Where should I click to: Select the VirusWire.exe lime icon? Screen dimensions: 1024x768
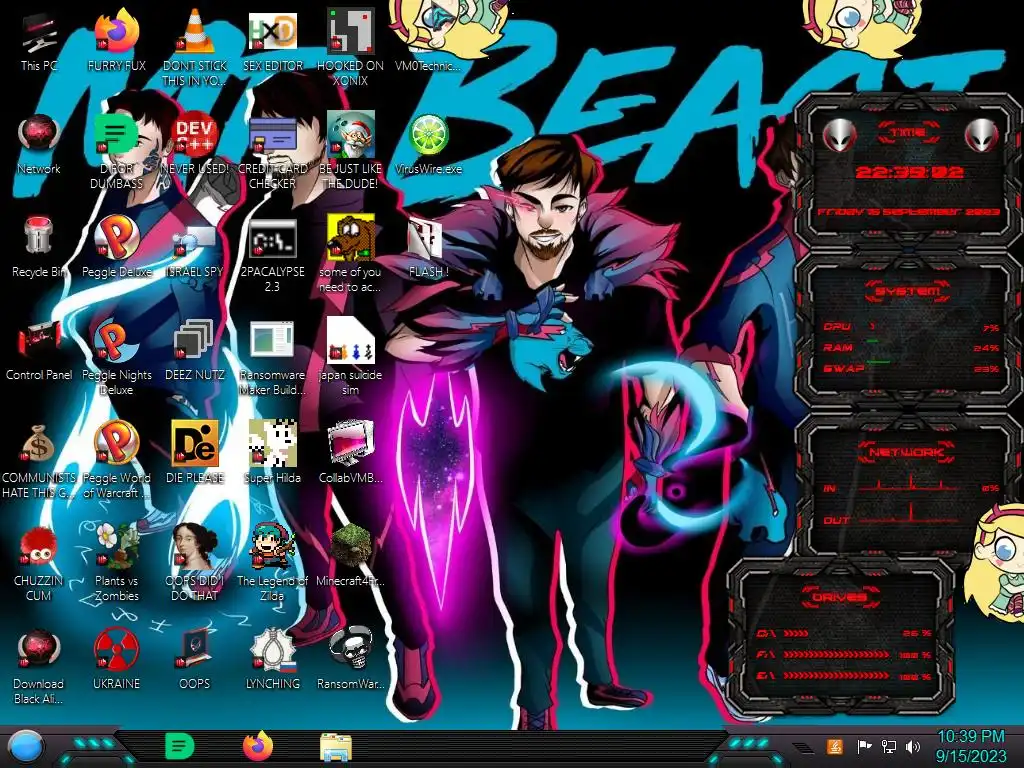tap(428, 144)
